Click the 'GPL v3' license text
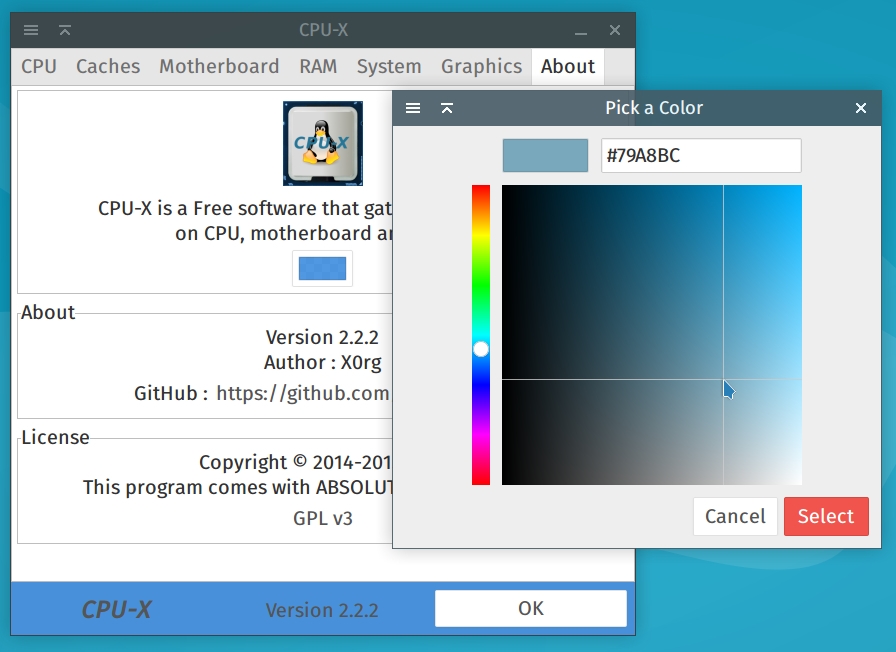Viewport: 896px width, 652px height. pyautogui.click(x=323, y=518)
